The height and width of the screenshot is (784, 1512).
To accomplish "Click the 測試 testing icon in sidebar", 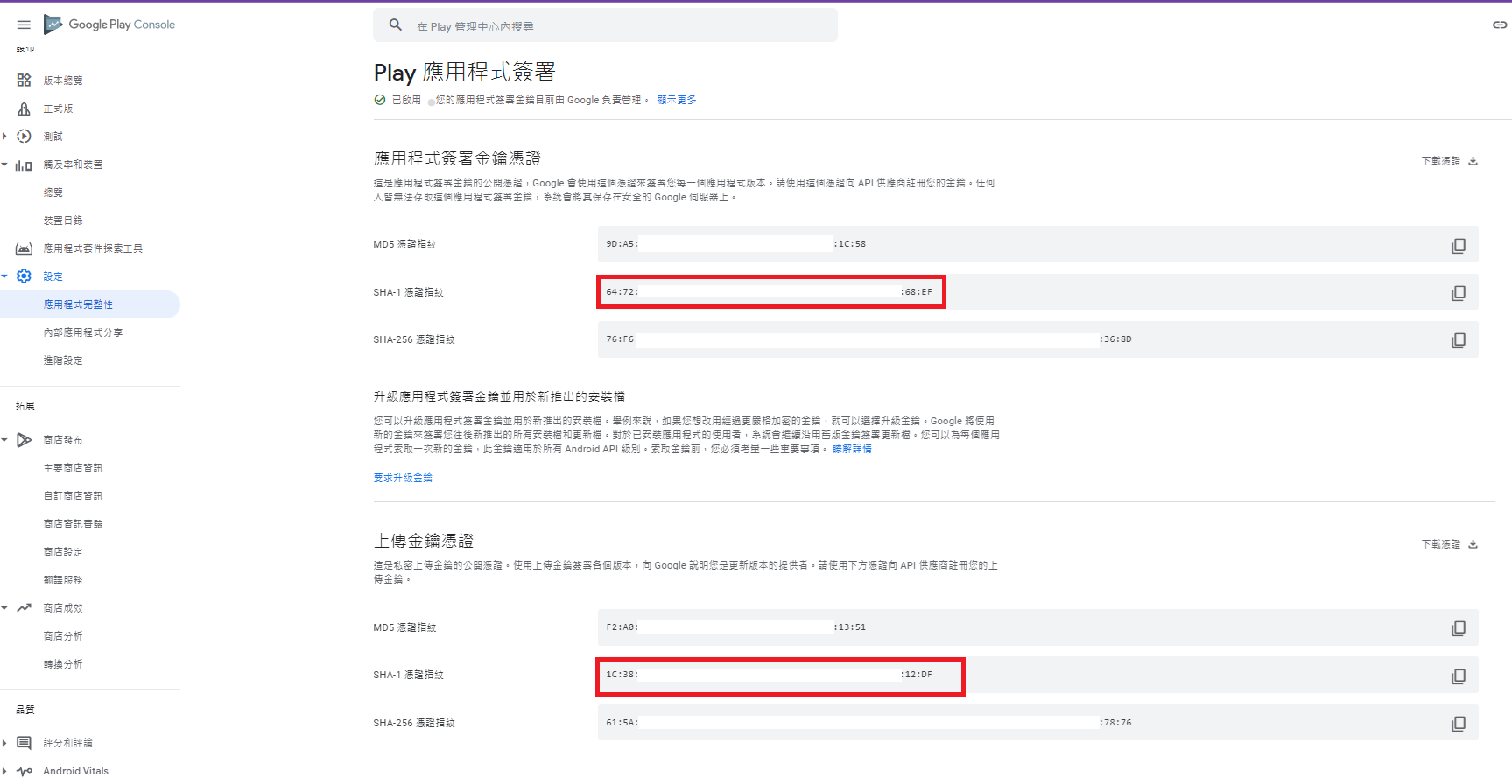I will (x=25, y=136).
